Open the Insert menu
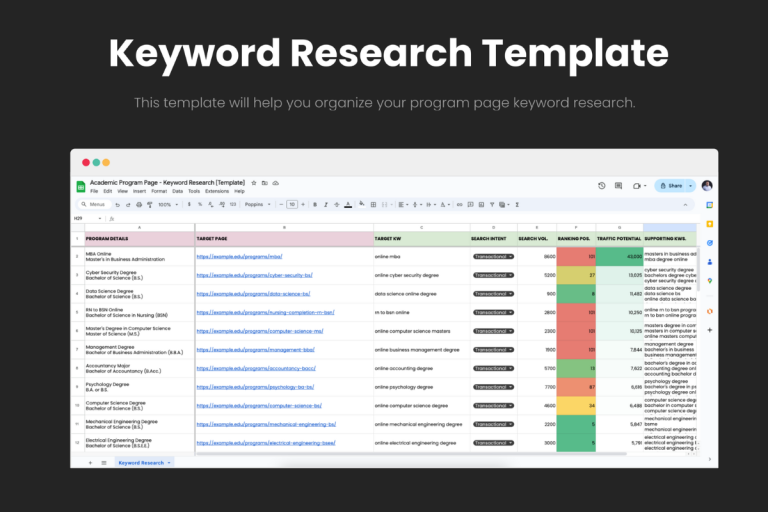This screenshot has width=768, height=512. click(x=139, y=192)
